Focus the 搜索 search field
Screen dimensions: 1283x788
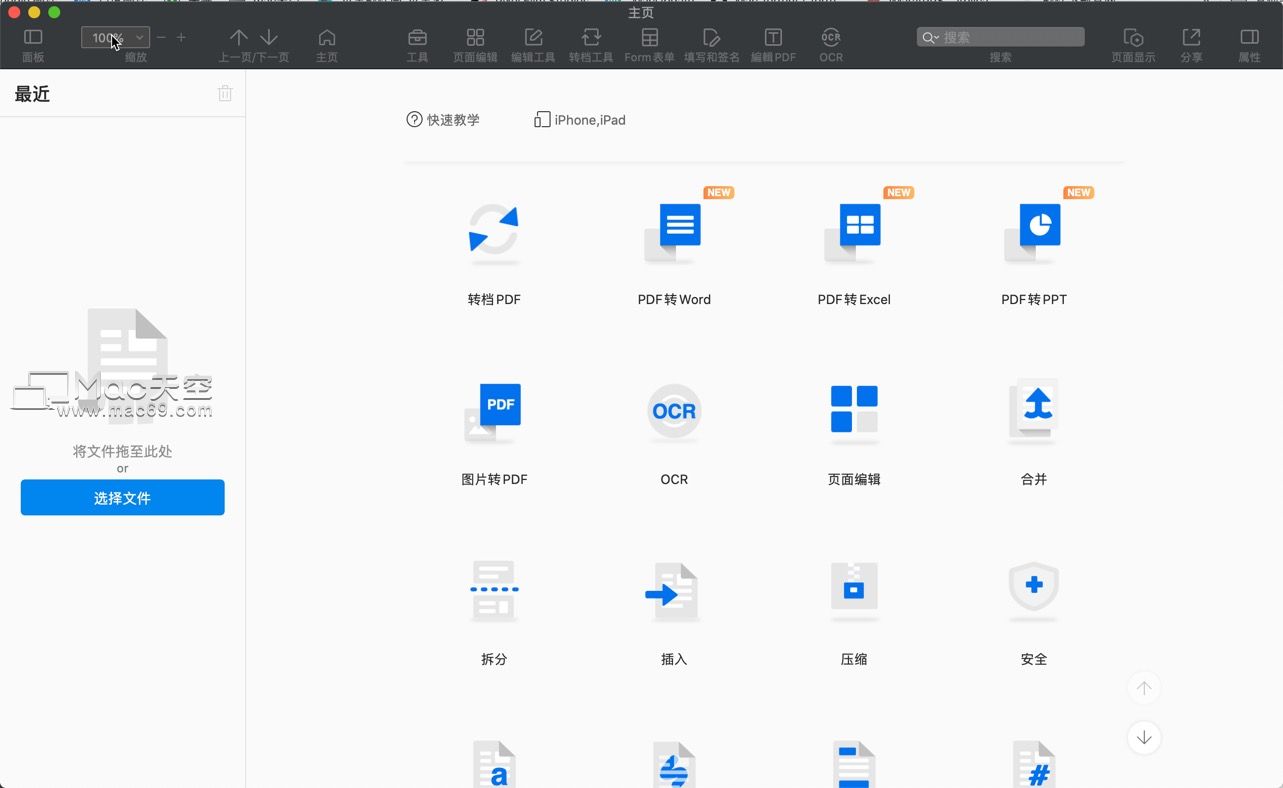[1000, 37]
